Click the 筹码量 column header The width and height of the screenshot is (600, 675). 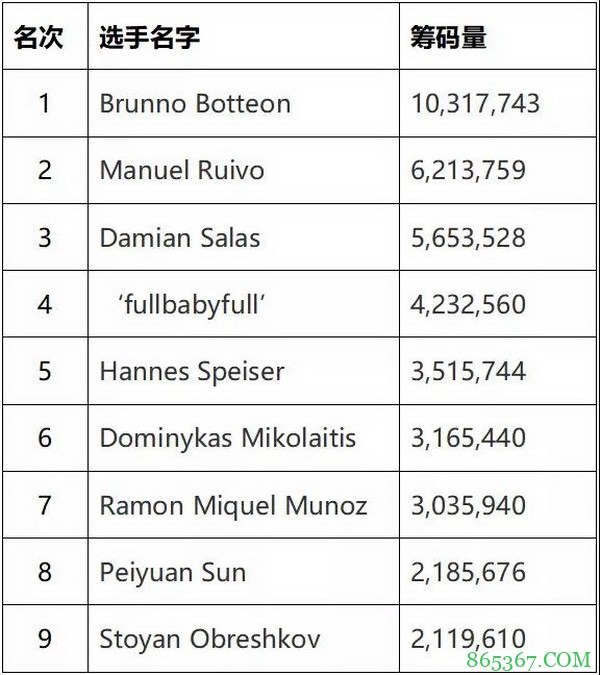point(449,37)
